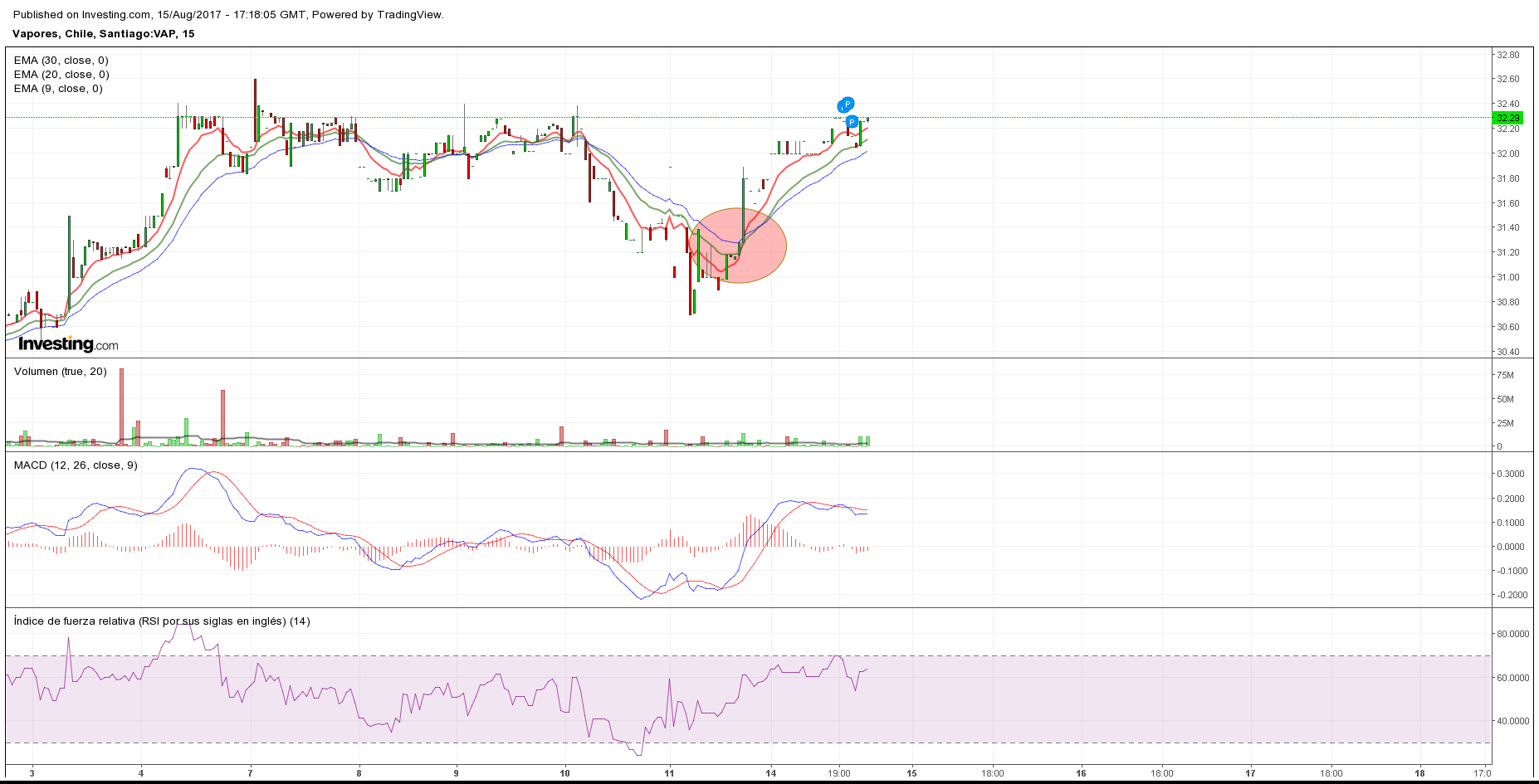Click date 8 on the time axis

[359, 773]
